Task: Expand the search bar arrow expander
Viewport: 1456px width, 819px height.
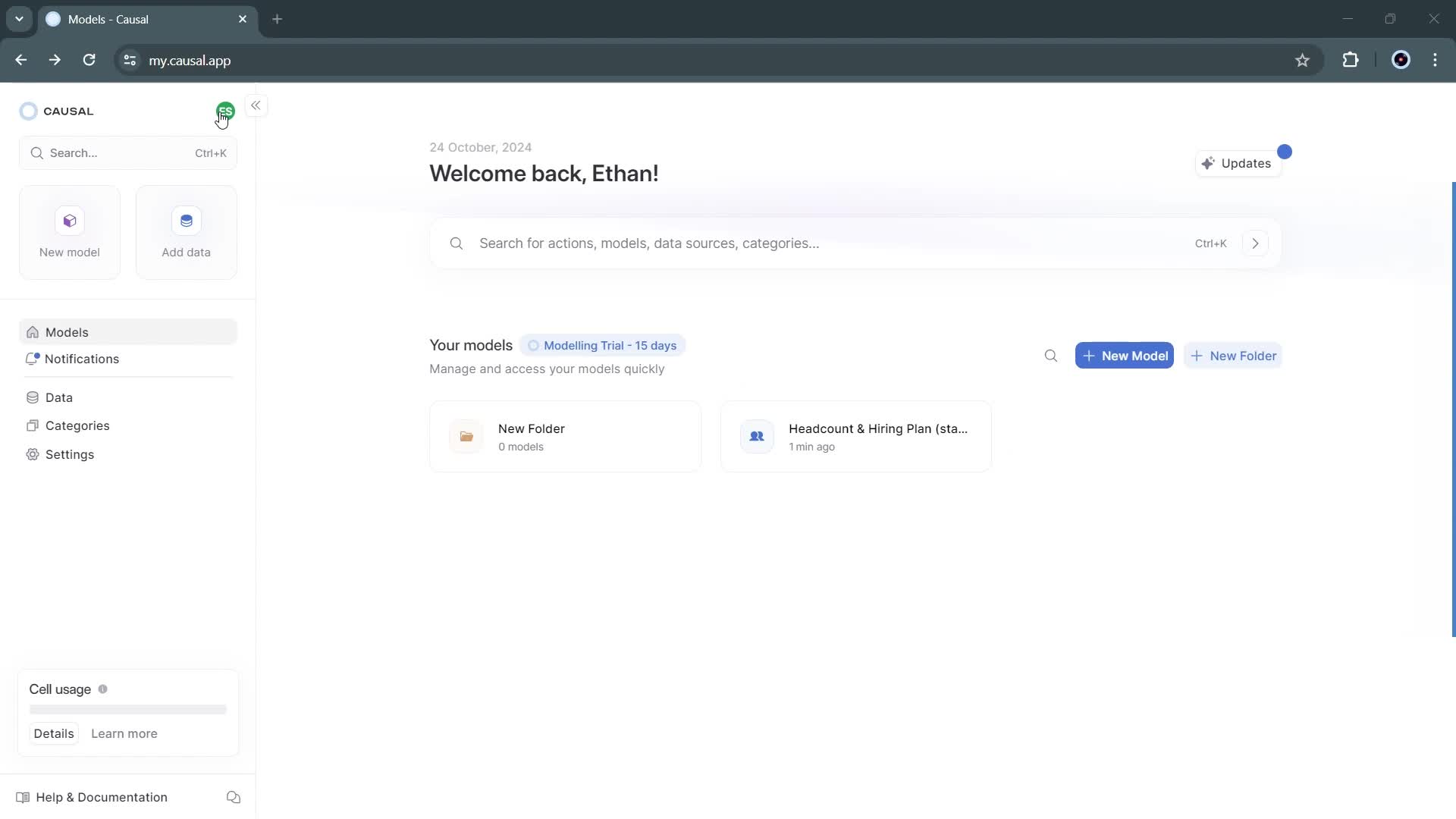Action: click(x=1257, y=243)
